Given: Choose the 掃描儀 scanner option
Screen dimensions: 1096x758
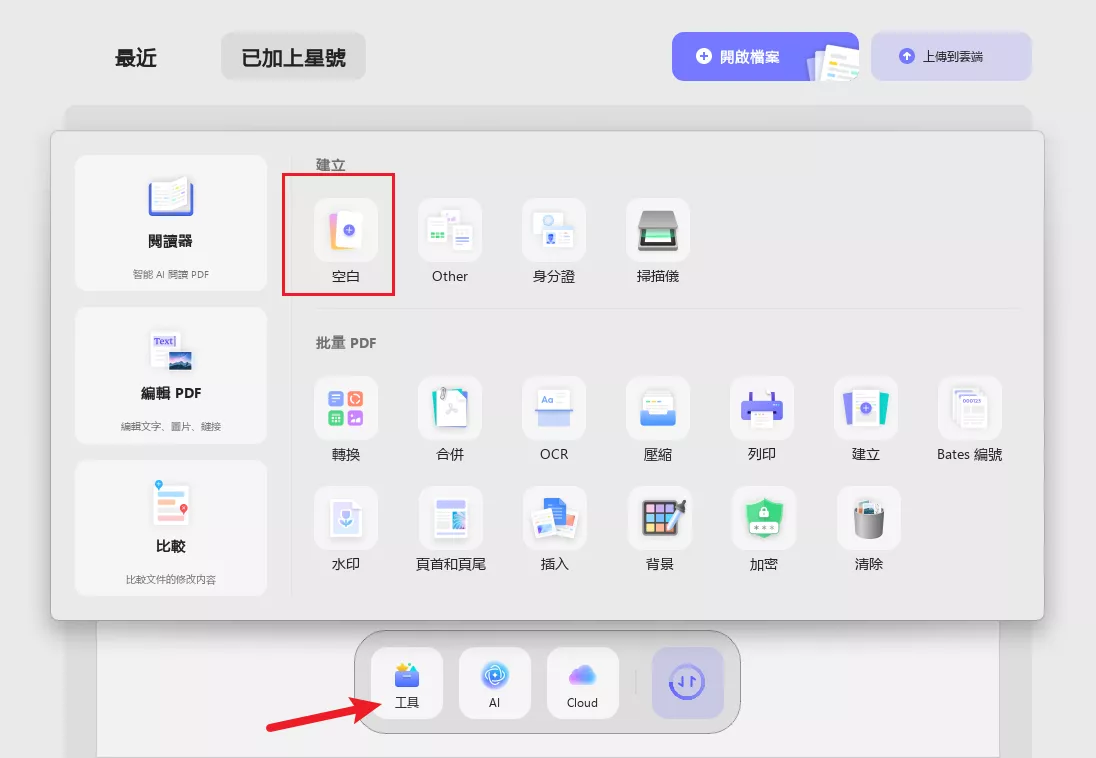Looking at the screenshot, I should pyautogui.click(x=658, y=231).
